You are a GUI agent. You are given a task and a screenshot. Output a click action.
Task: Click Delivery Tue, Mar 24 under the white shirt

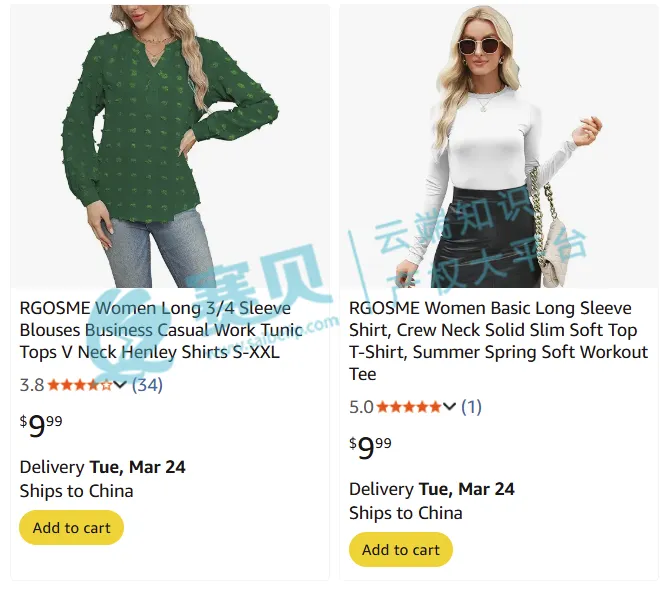431,489
